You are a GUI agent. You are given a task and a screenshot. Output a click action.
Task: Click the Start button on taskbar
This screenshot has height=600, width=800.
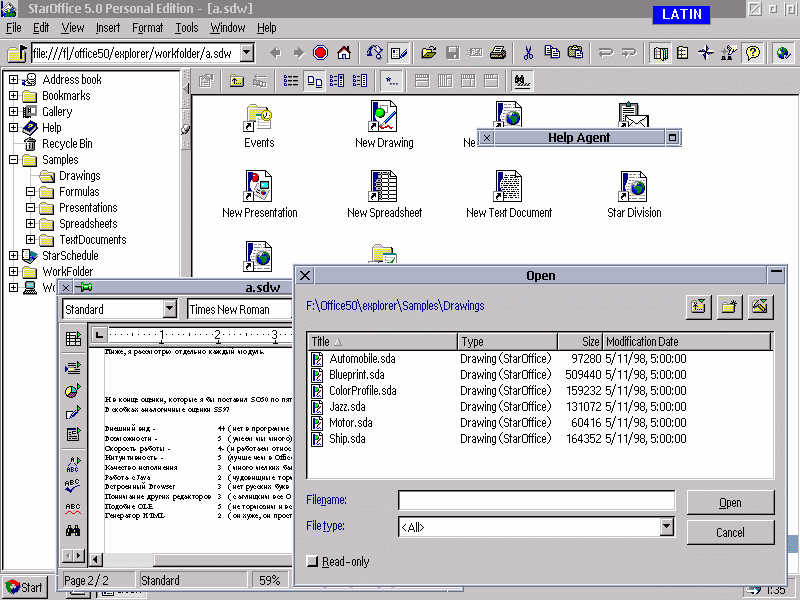pos(24,587)
